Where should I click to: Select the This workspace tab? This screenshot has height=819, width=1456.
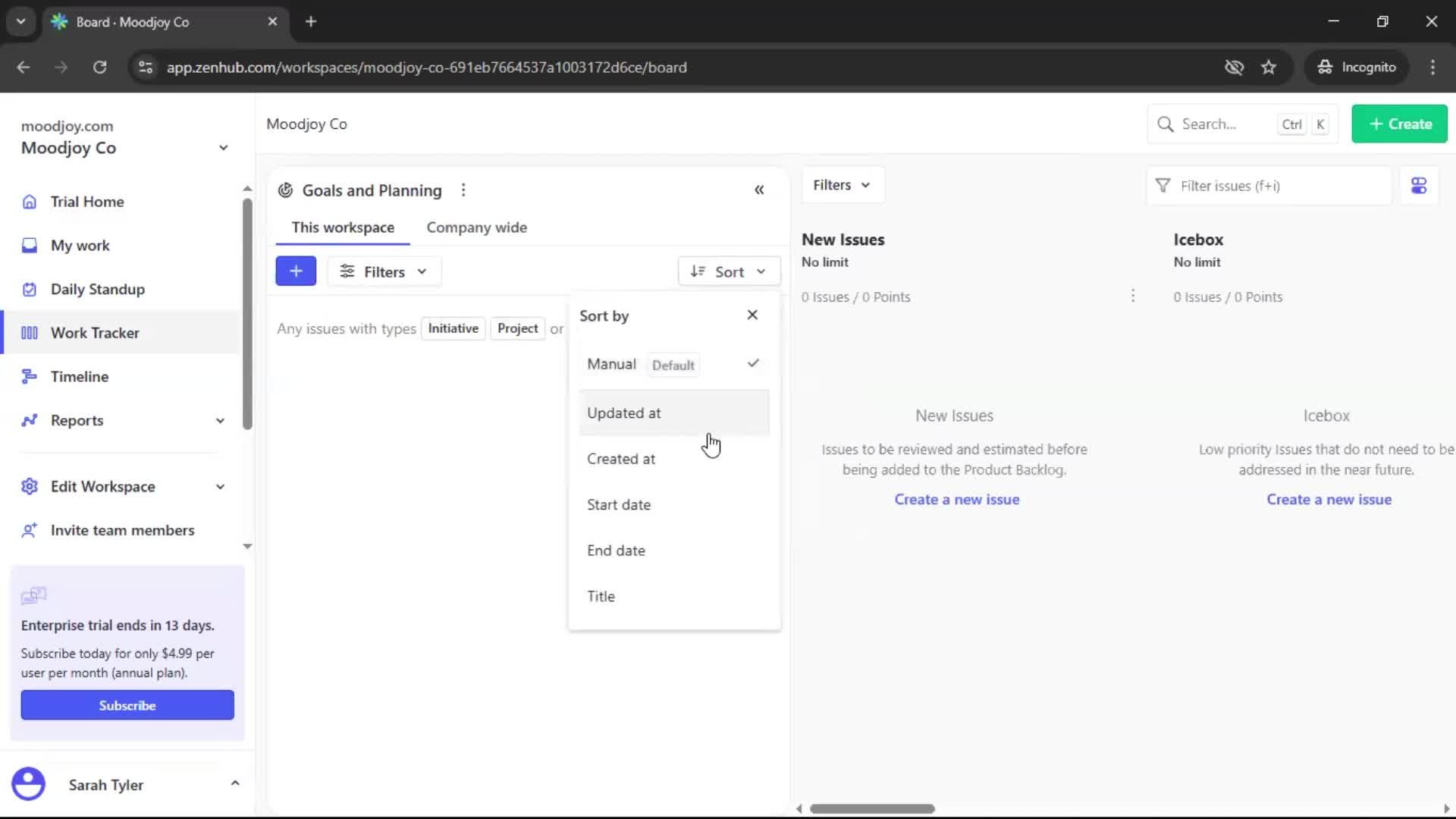343,227
